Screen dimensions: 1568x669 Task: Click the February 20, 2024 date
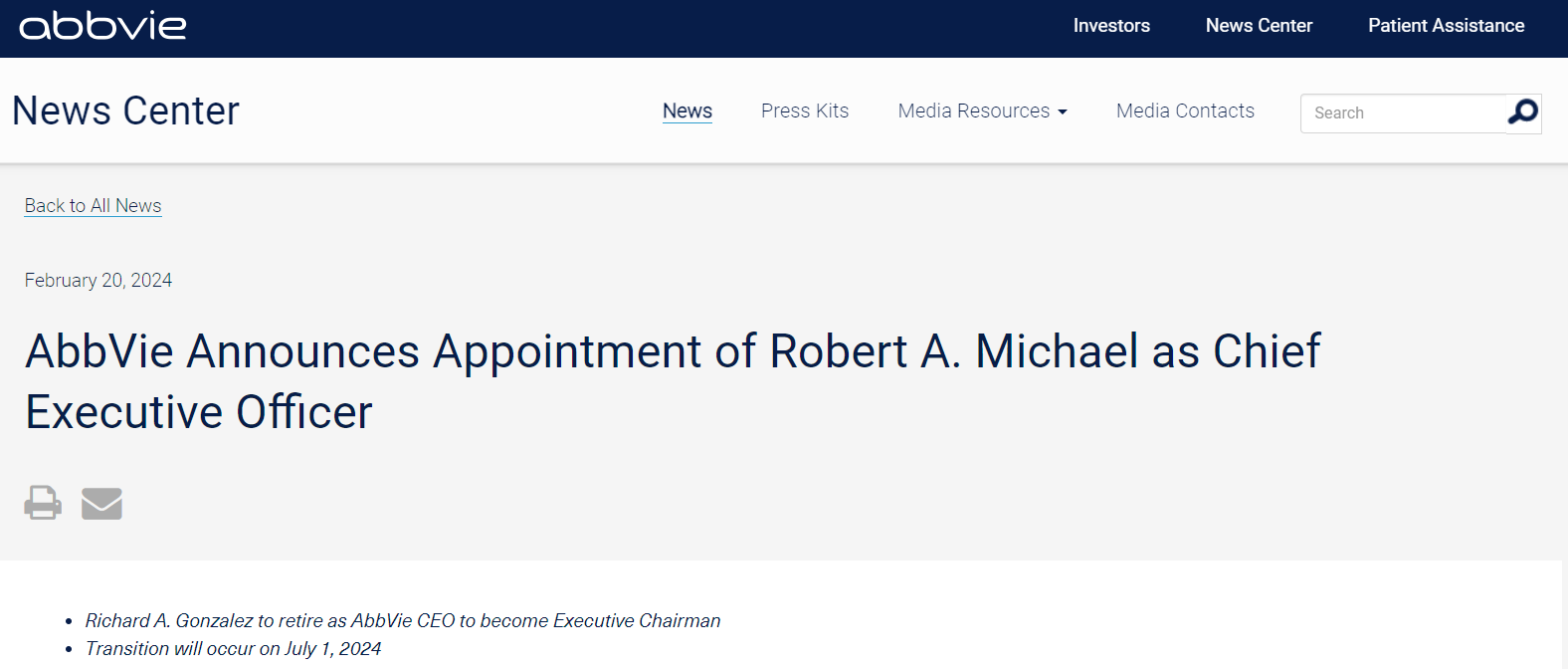click(x=98, y=281)
